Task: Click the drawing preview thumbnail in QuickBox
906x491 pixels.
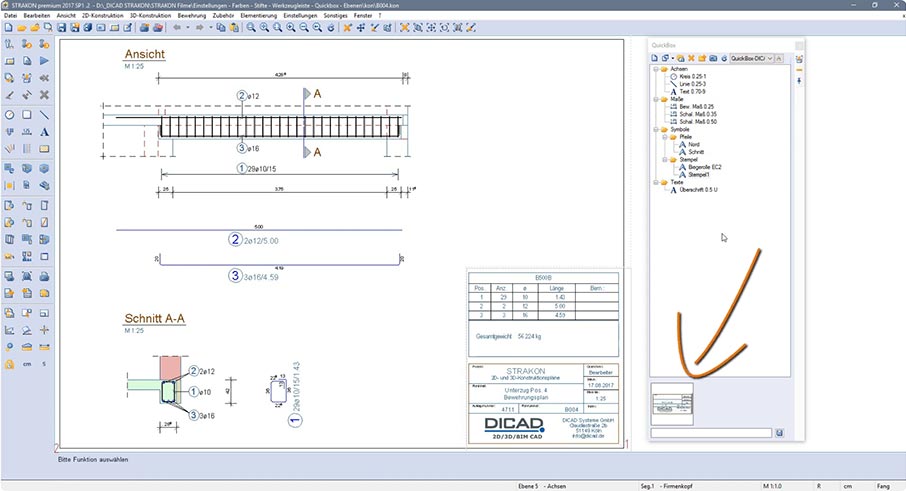Action: pos(671,402)
